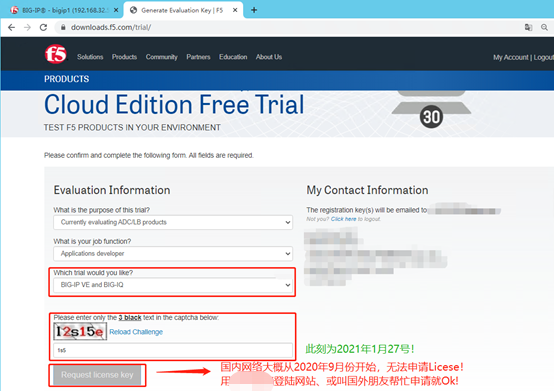This screenshot has width=554, height=391.
Task: Click the padlock icon in address bar
Action: coord(63,27)
